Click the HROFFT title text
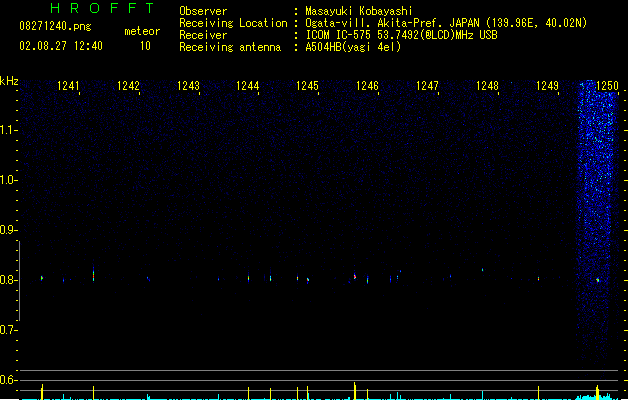The height and width of the screenshot is (400, 629). point(102,8)
